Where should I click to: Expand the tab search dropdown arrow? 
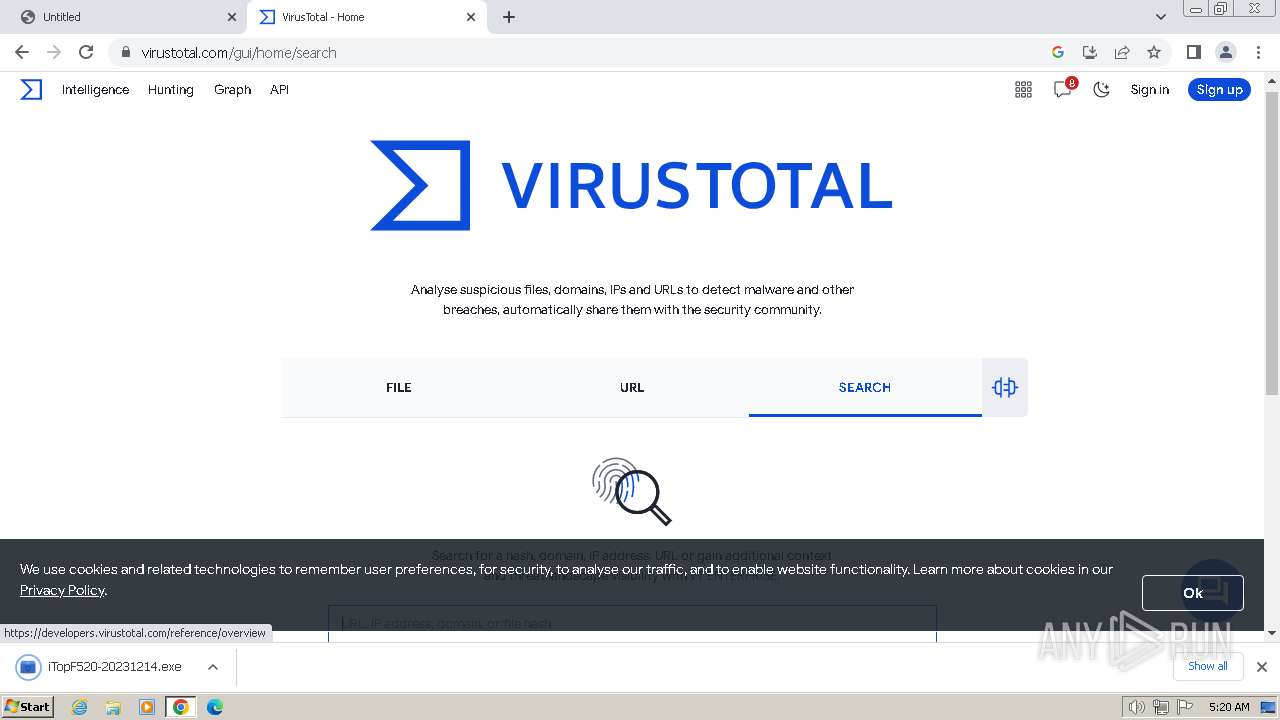(1161, 17)
